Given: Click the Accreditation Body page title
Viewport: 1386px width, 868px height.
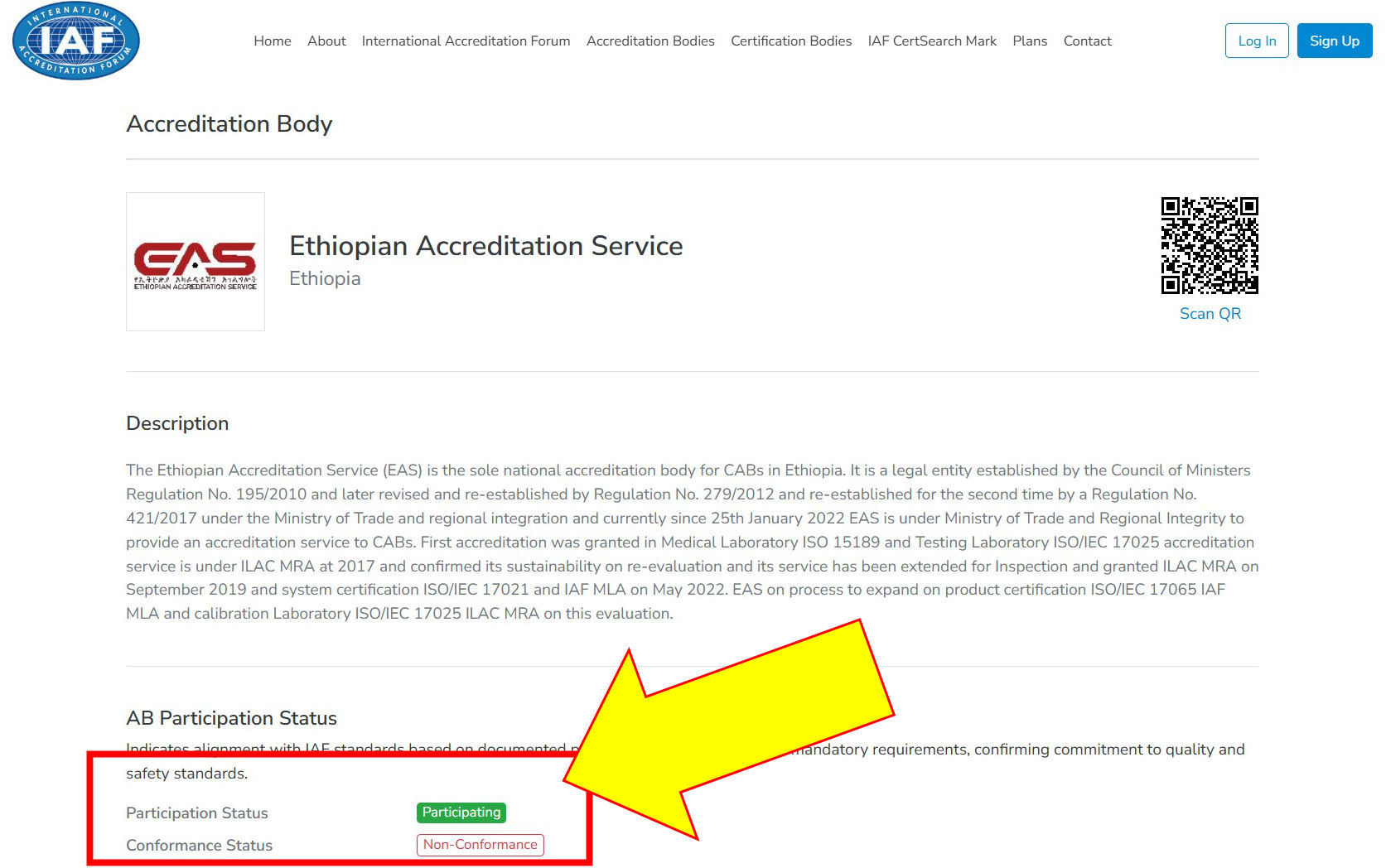Looking at the screenshot, I should 229,123.
